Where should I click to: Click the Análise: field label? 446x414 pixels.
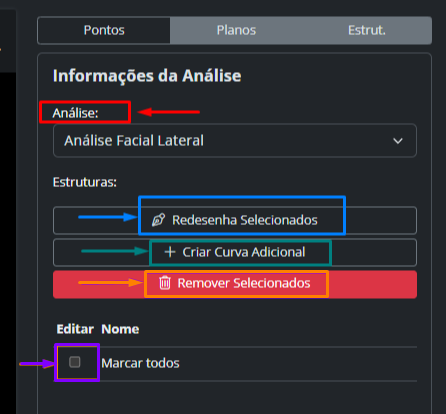75,113
